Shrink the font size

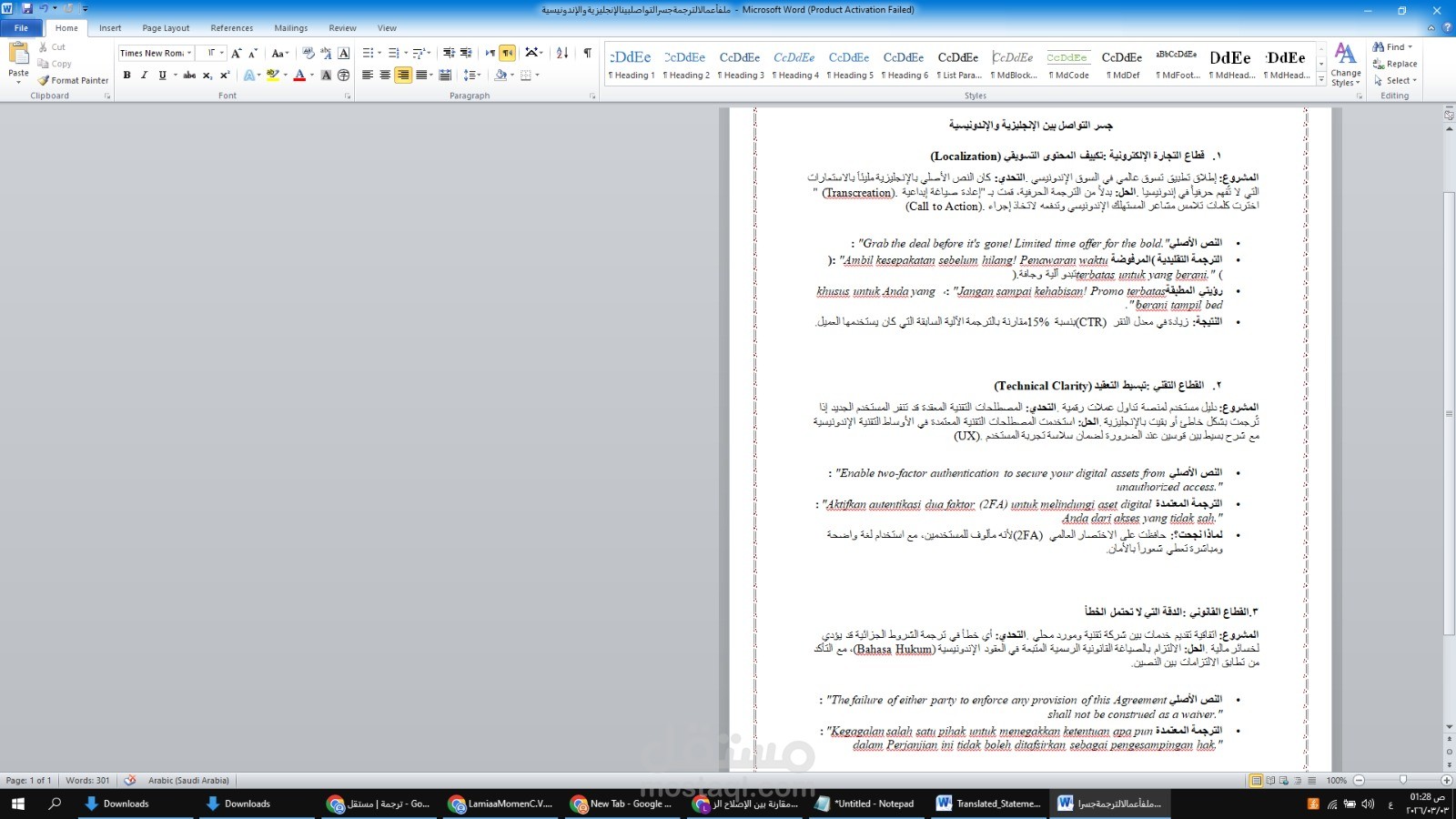[253, 53]
